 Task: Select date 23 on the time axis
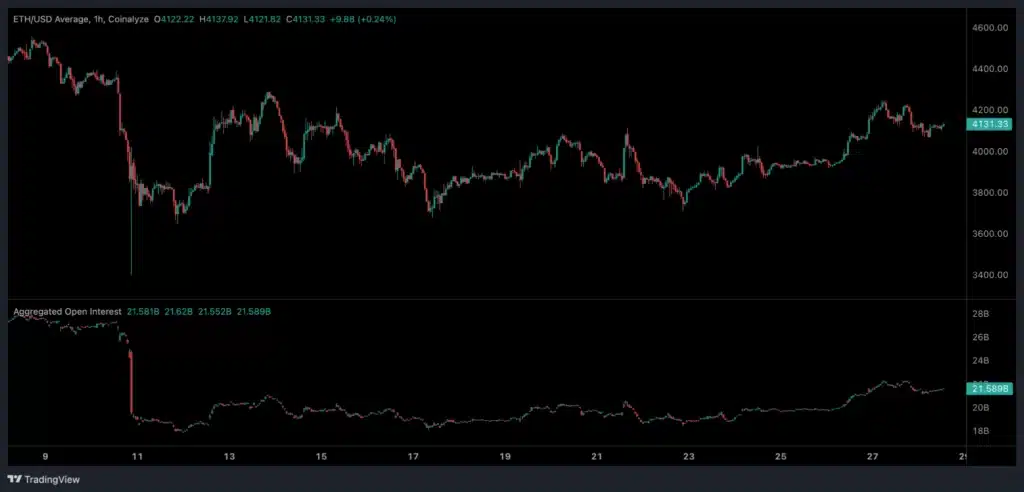tap(689, 457)
